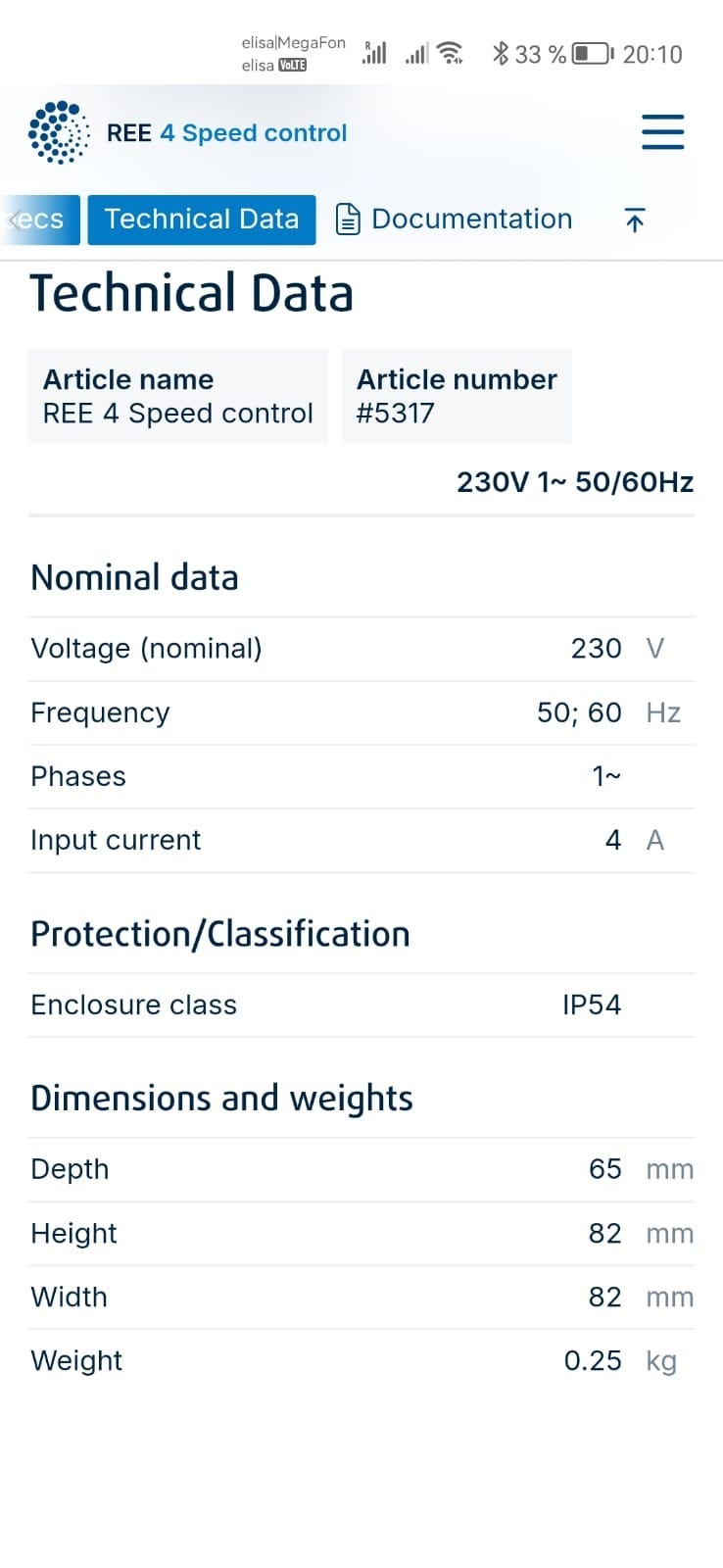Switch to the partially hidden Specs tab
The image size is (723, 1568).
pos(37,220)
